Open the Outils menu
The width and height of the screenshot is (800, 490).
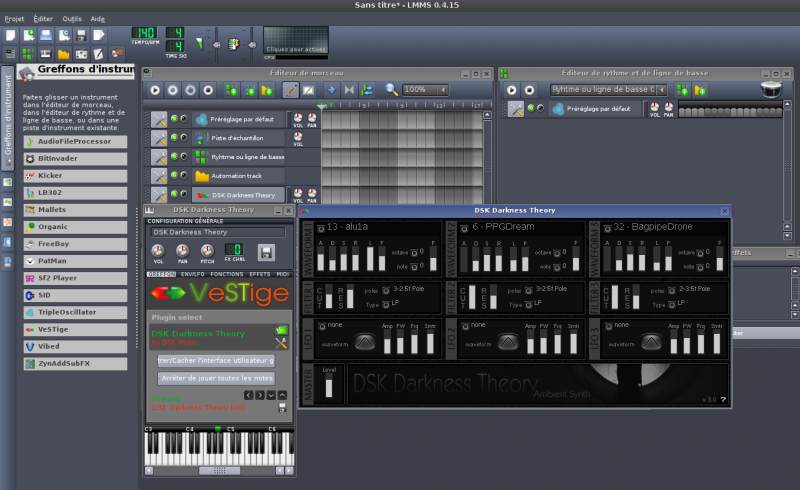point(72,19)
